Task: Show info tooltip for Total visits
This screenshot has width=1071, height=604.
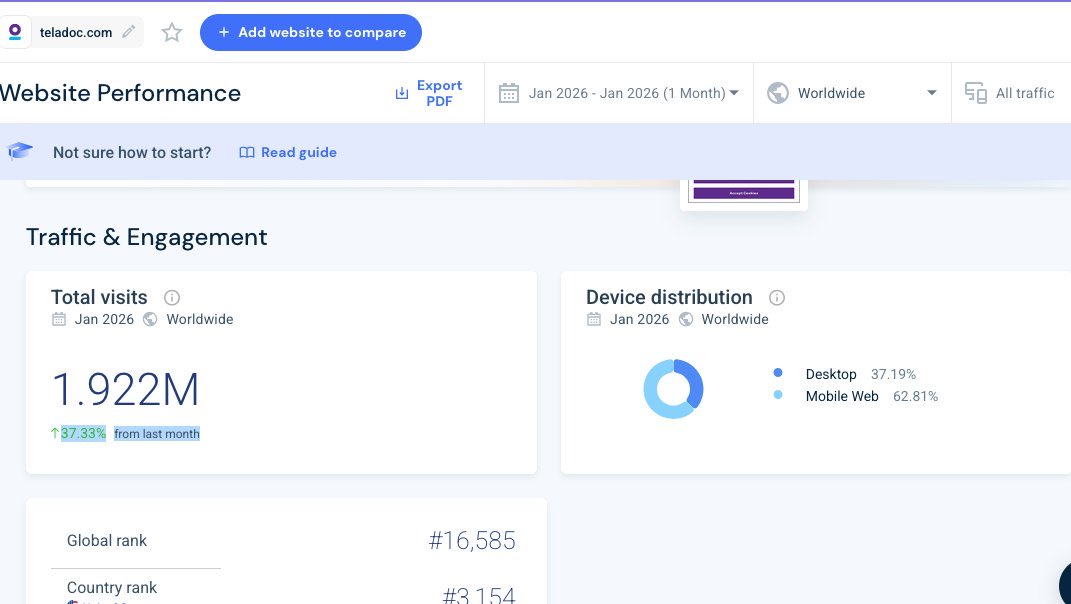Action: tap(172, 297)
